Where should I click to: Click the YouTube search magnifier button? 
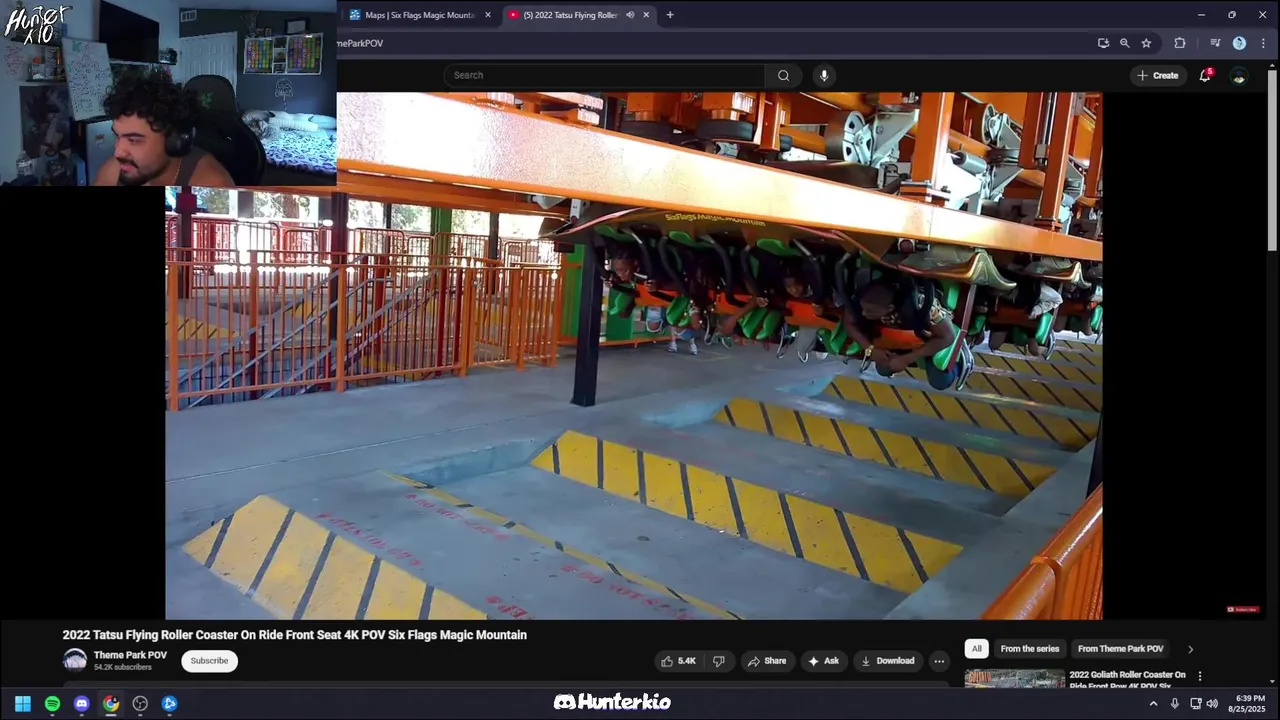click(783, 75)
